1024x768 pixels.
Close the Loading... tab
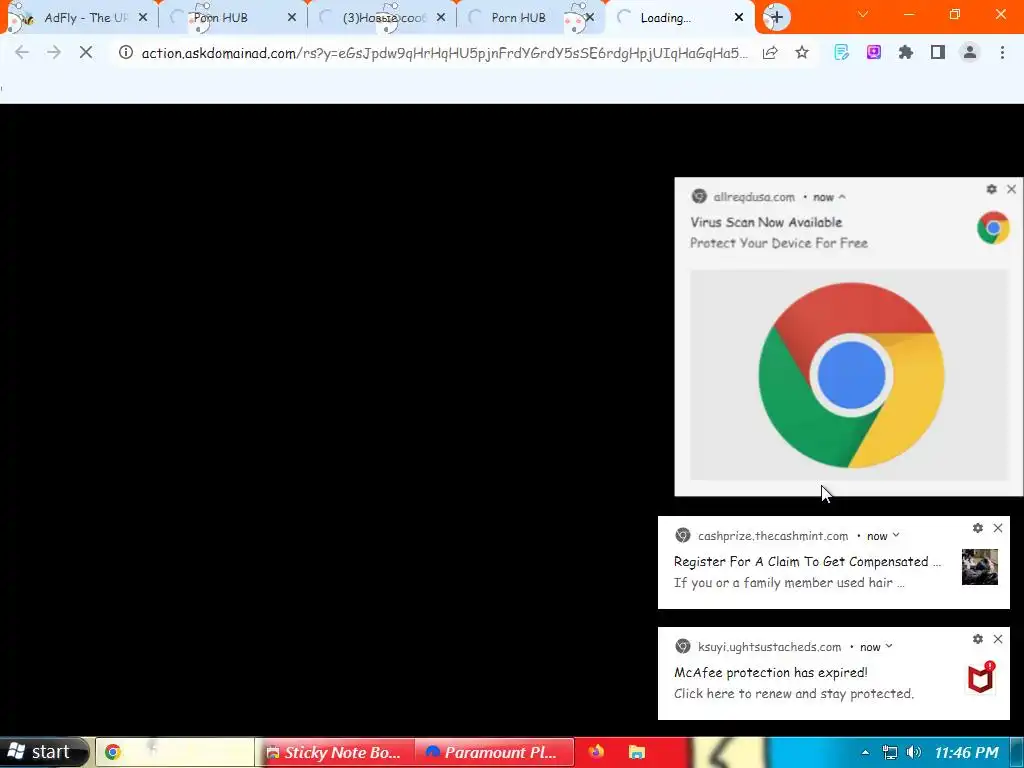(x=739, y=18)
